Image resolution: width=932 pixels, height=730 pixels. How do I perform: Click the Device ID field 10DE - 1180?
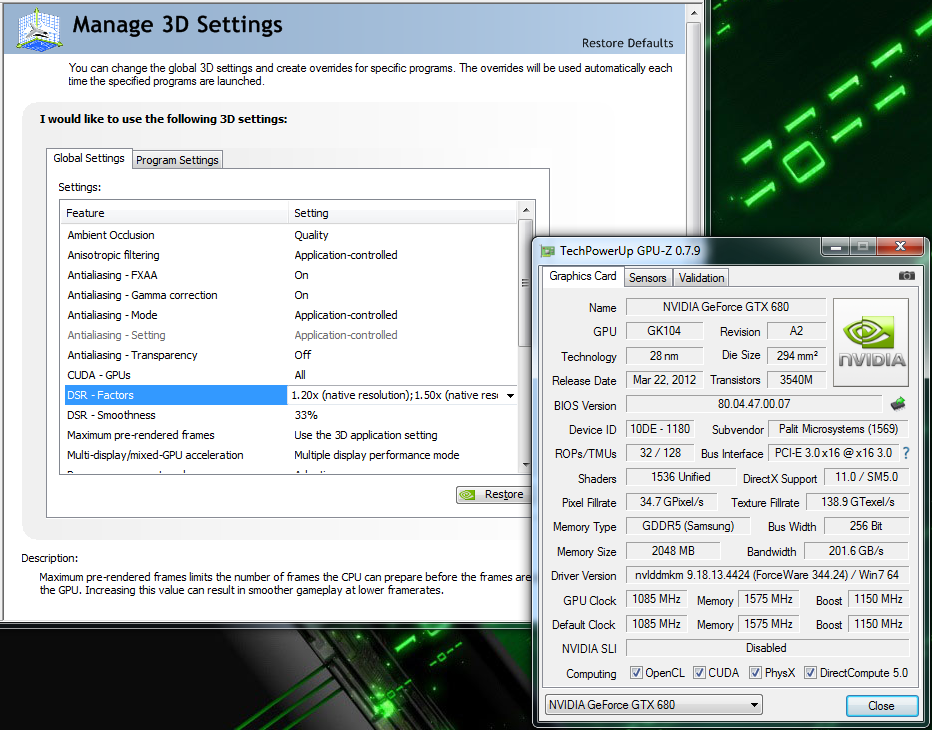coord(660,429)
